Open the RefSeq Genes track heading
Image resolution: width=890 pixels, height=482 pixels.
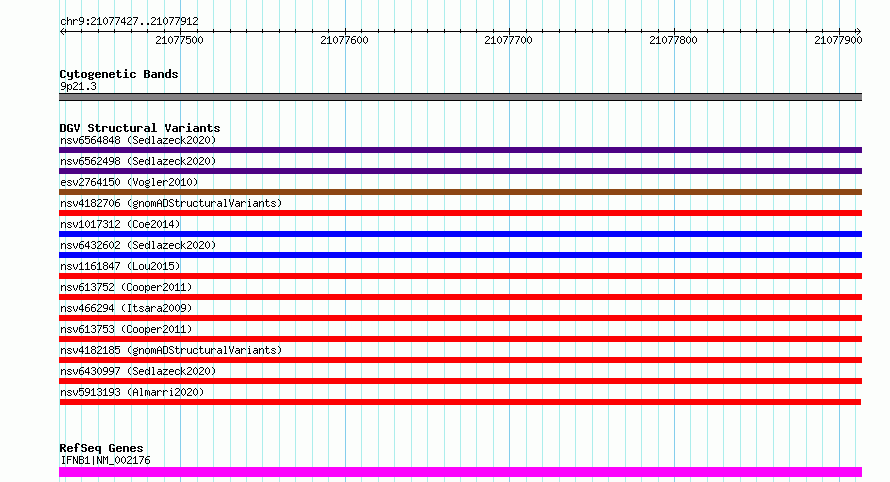click(101, 448)
